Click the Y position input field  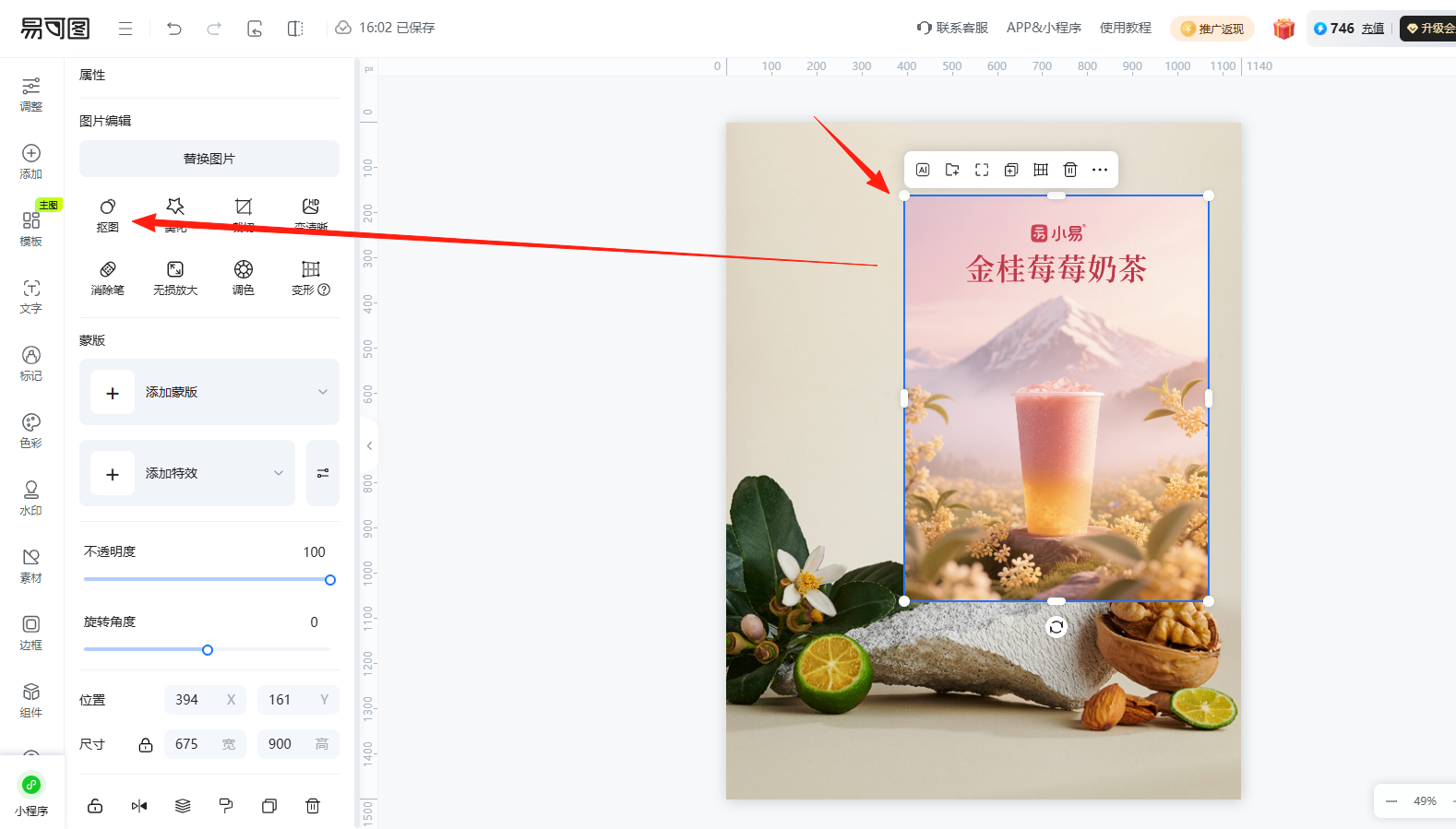pyautogui.click(x=298, y=700)
